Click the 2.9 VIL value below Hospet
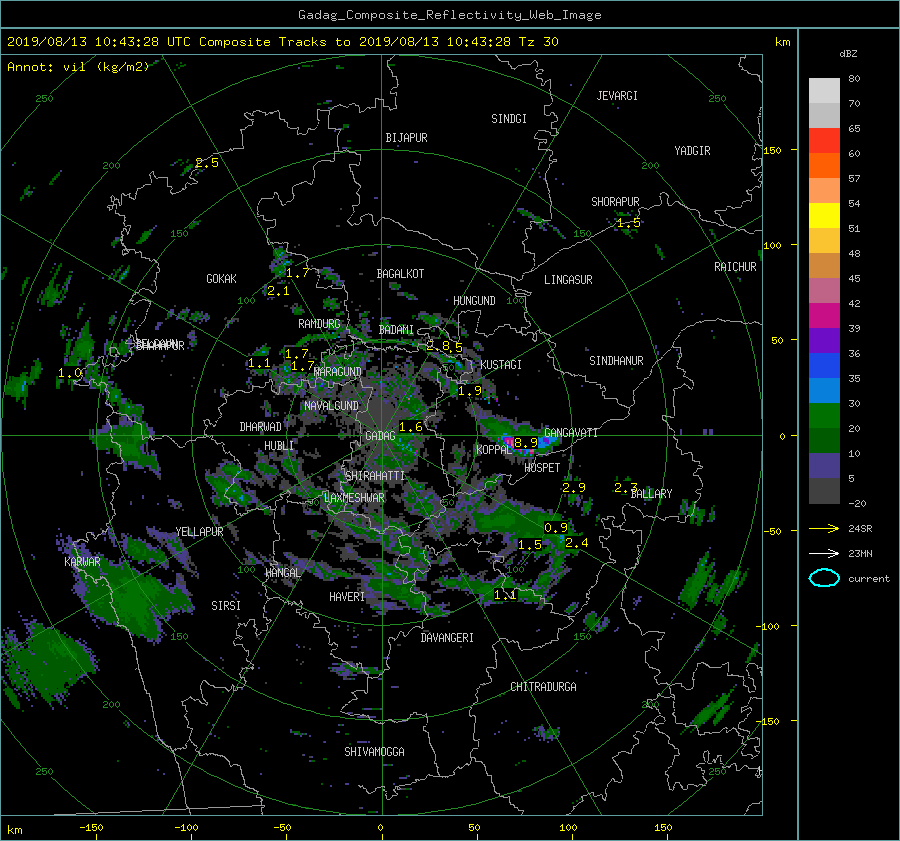Viewport: 900px width, 841px height. pyautogui.click(x=574, y=487)
